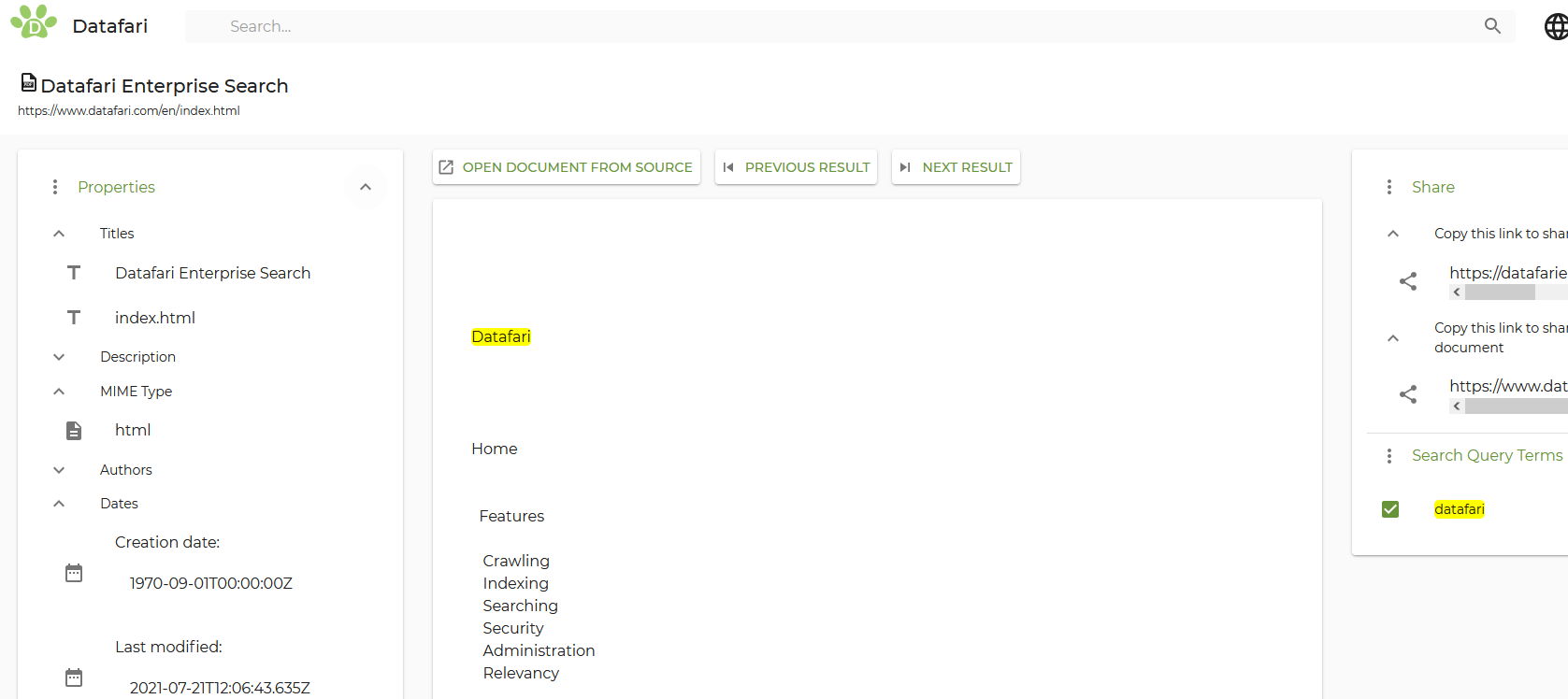This screenshot has width=1568, height=699.
Task: Click Crawling in document preview
Action: click(516, 561)
